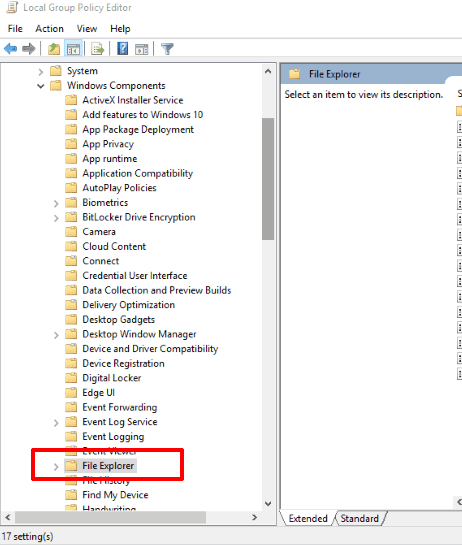Click tree pane horizontal scrollbar thumb

[111, 517]
